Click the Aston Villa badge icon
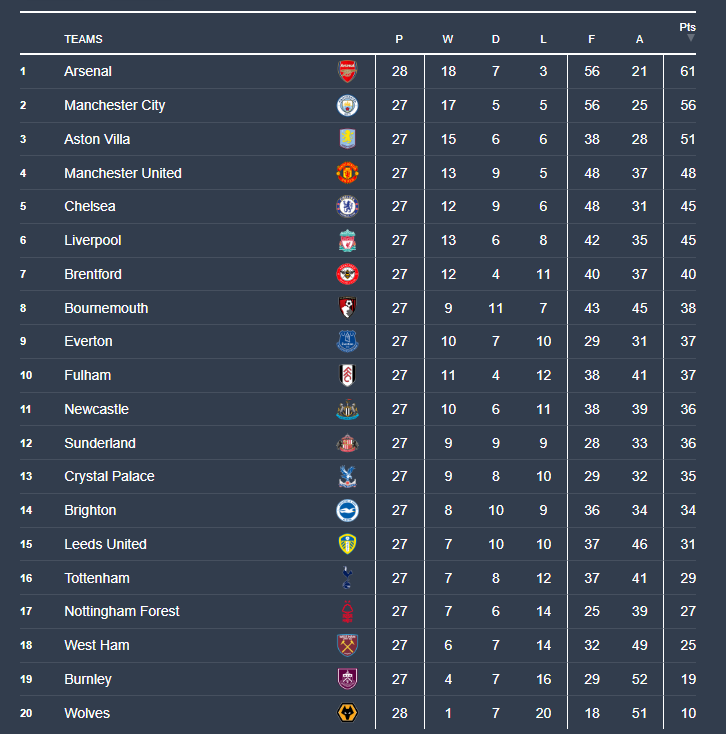726x734 pixels. pyautogui.click(x=347, y=139)
